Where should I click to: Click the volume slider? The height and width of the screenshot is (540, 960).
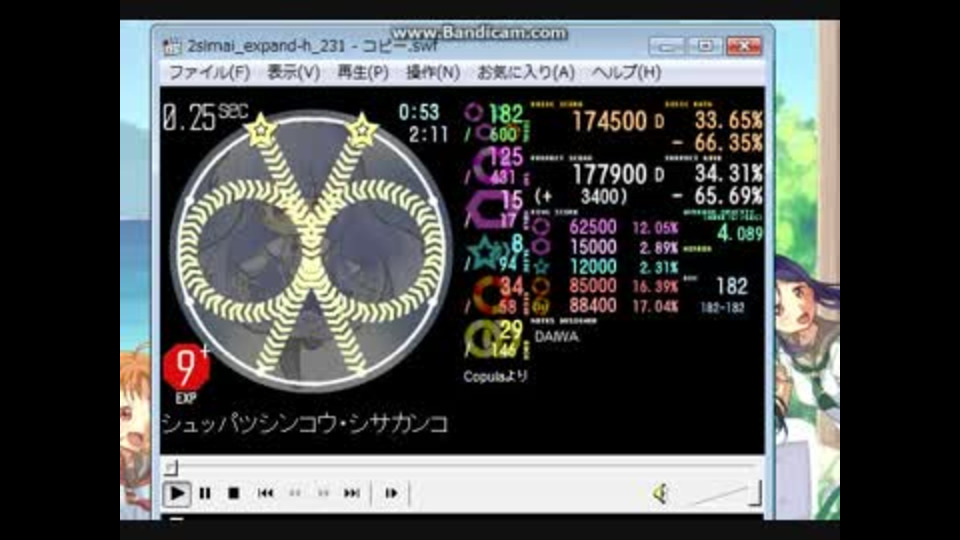(727, 494)
